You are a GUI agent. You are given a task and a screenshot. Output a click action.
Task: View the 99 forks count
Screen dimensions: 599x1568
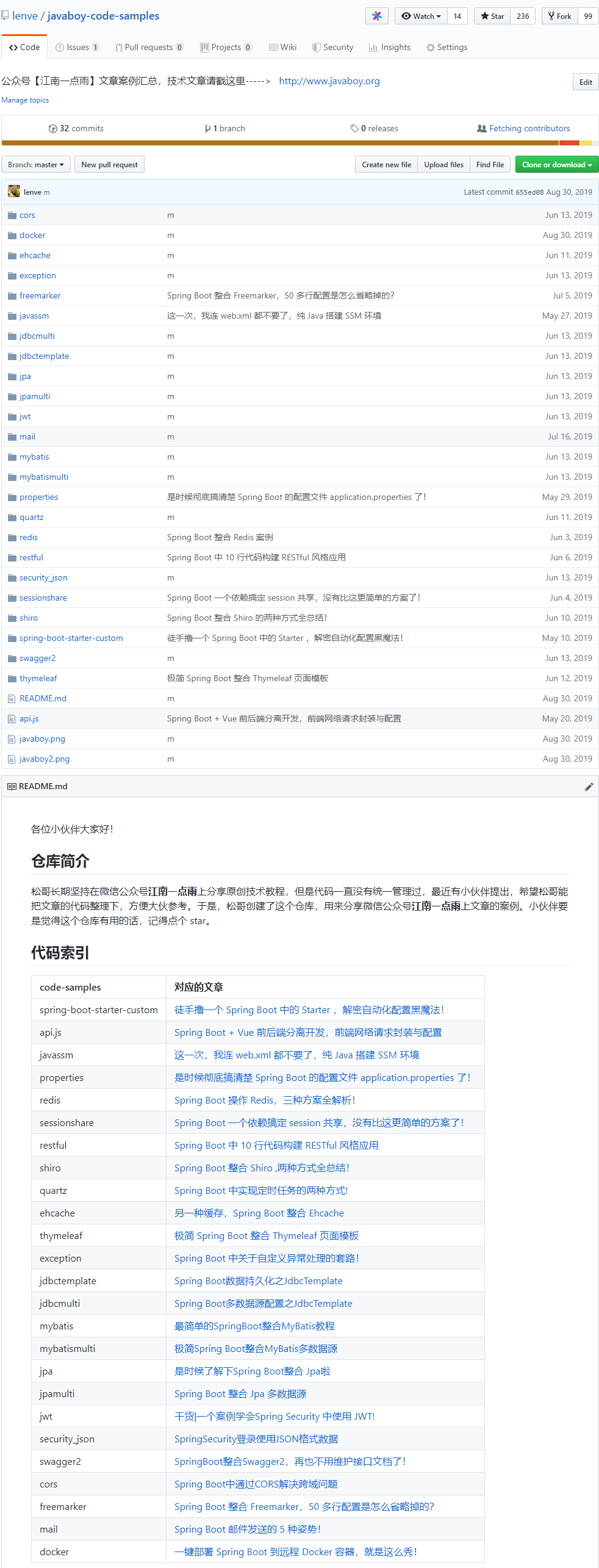click(x=588, y=16)
